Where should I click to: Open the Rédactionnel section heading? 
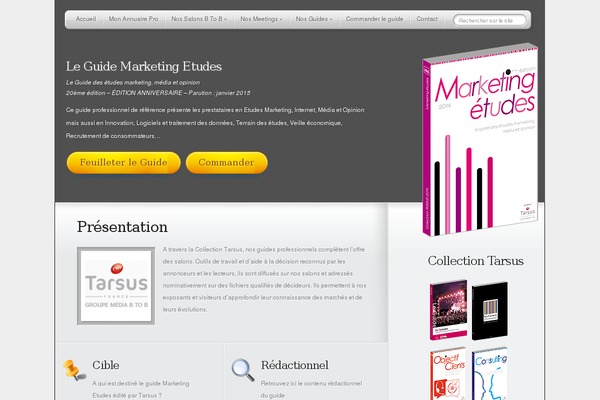[x=295, y=365]
